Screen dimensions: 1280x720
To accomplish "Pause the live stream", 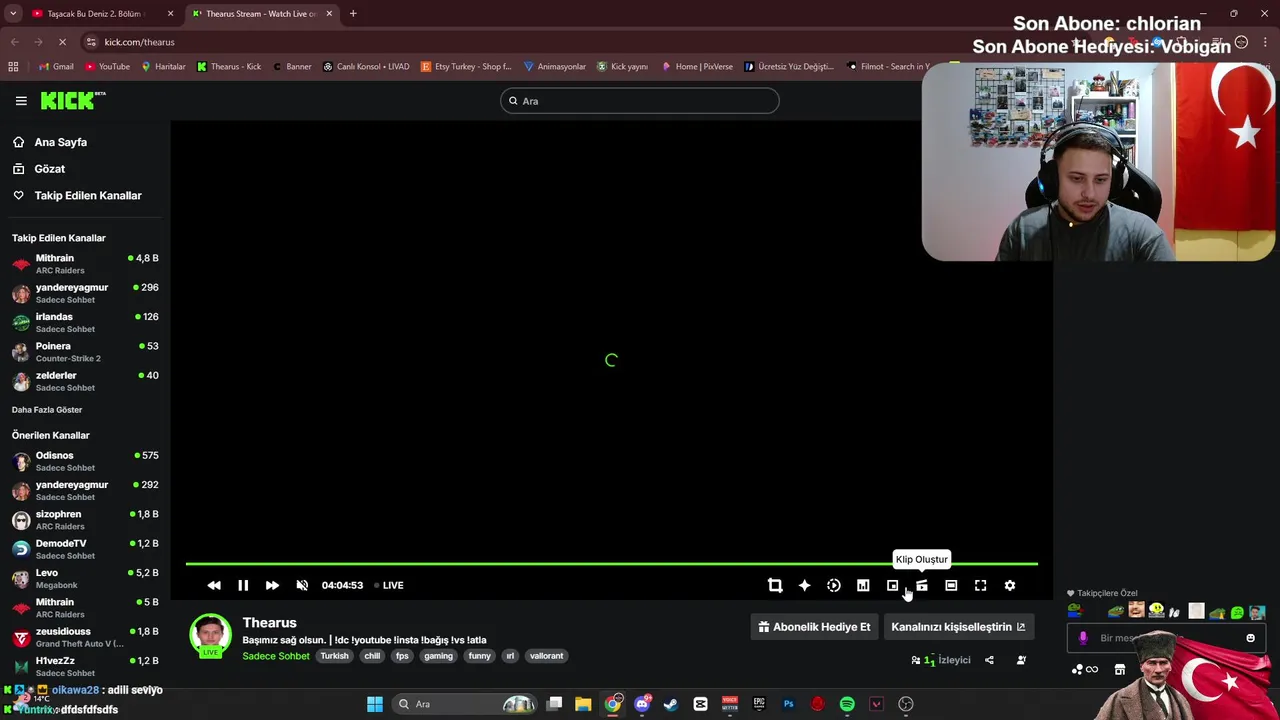I will 243,585.
